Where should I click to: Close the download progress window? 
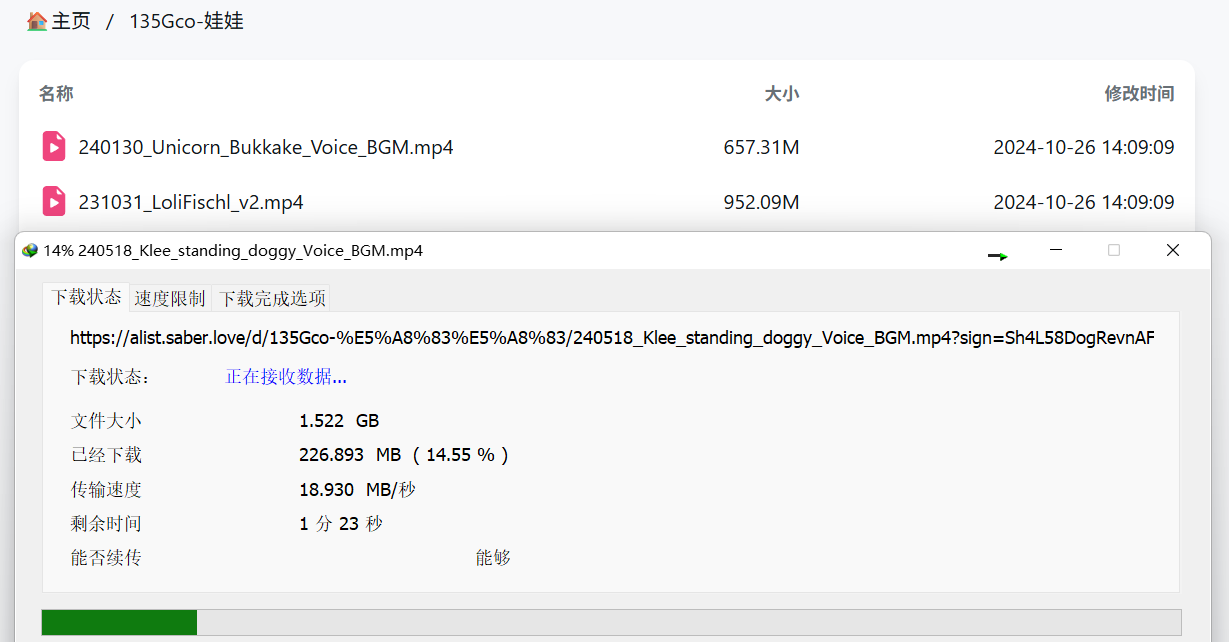click(1173, 250)
